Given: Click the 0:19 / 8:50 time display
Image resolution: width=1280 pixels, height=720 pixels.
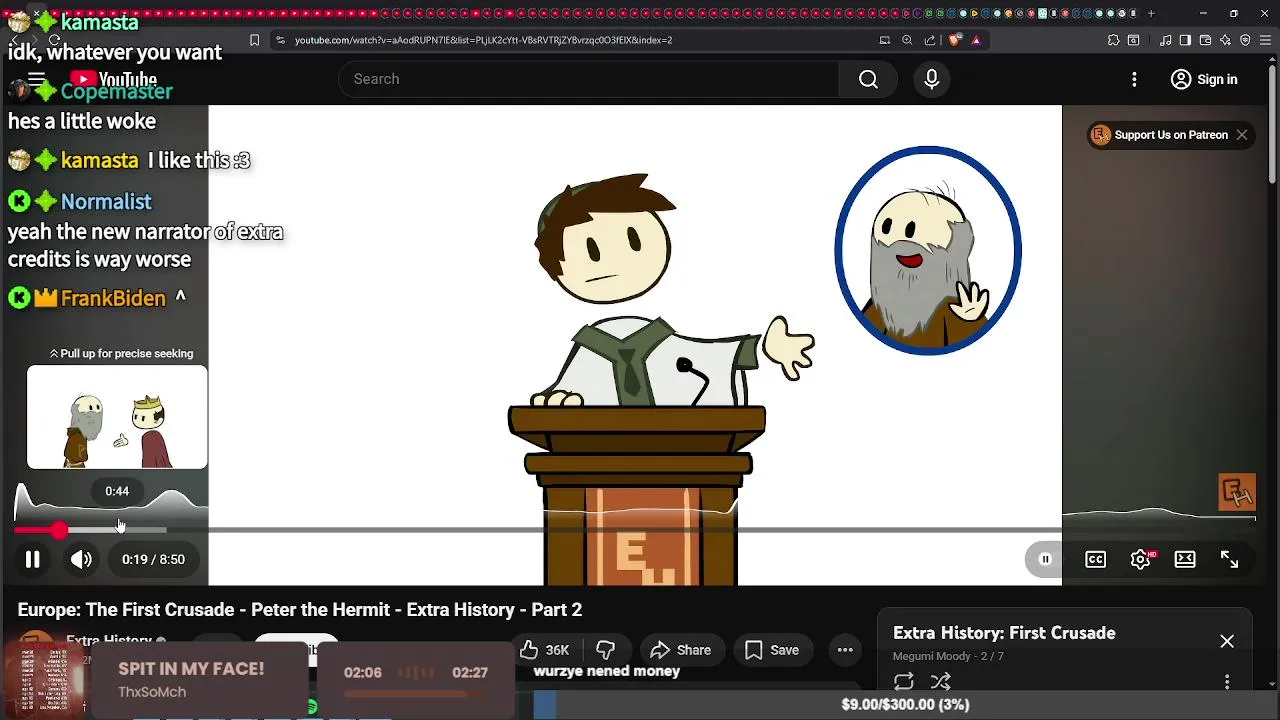Looking at the screenshot, I should [153, 560].
